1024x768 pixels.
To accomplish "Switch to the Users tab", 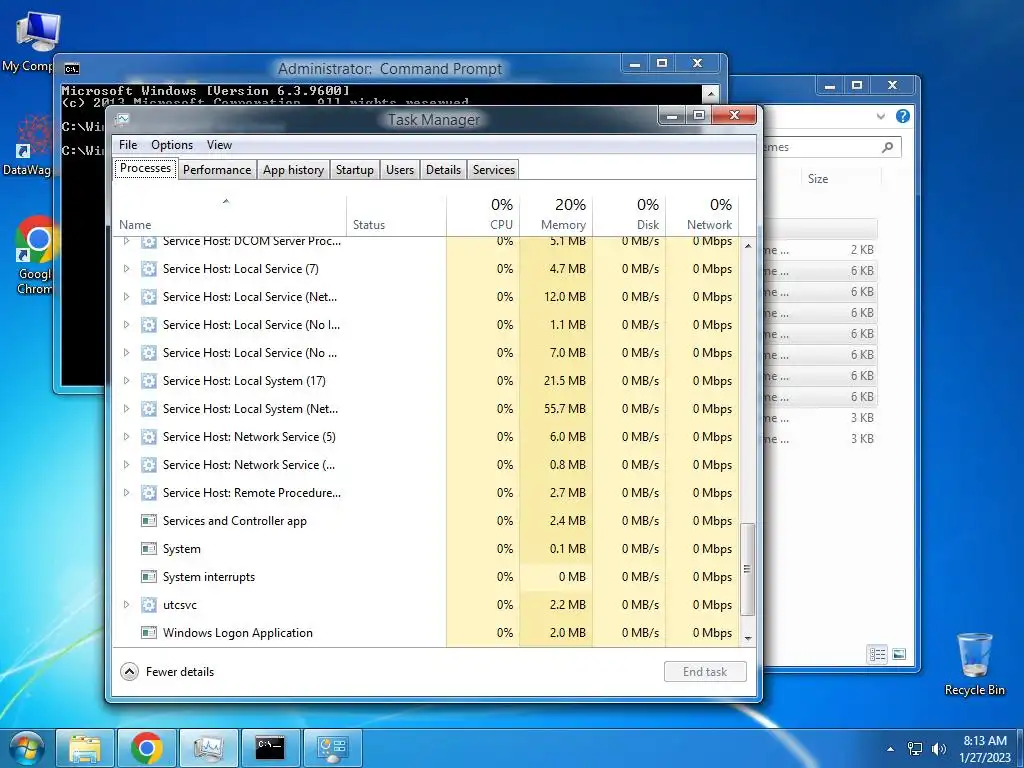I will [x=400, y=170].
